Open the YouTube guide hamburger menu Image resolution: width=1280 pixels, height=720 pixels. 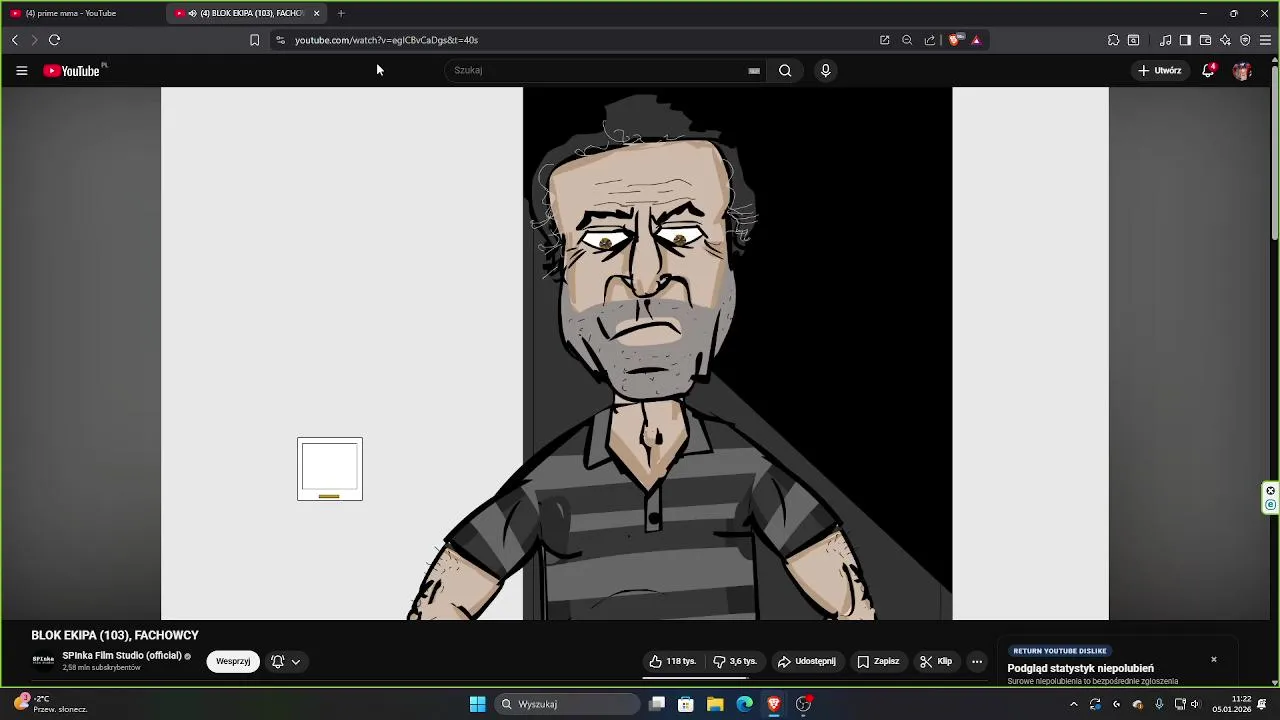21,71
